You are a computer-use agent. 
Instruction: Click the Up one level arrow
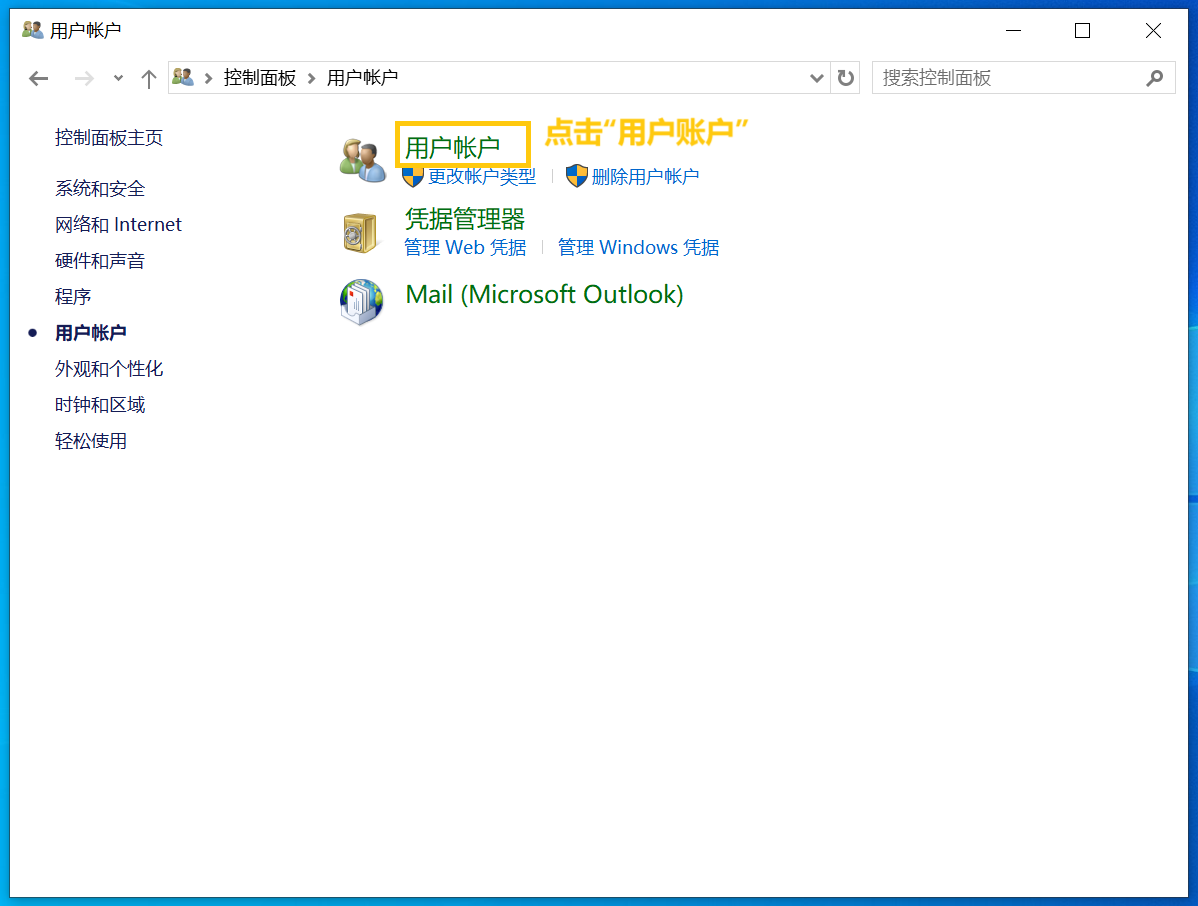149,78
